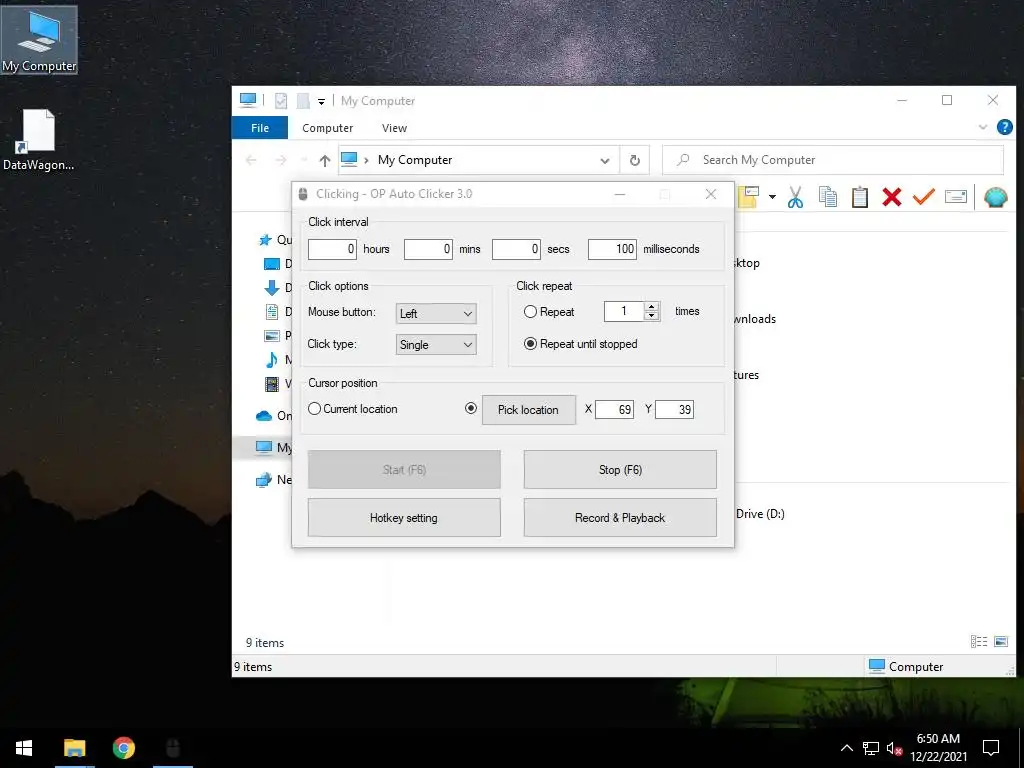Open the Music note icon in sidebar
The height and width of the screenshot is (768, 1024).
coord(272,359)
